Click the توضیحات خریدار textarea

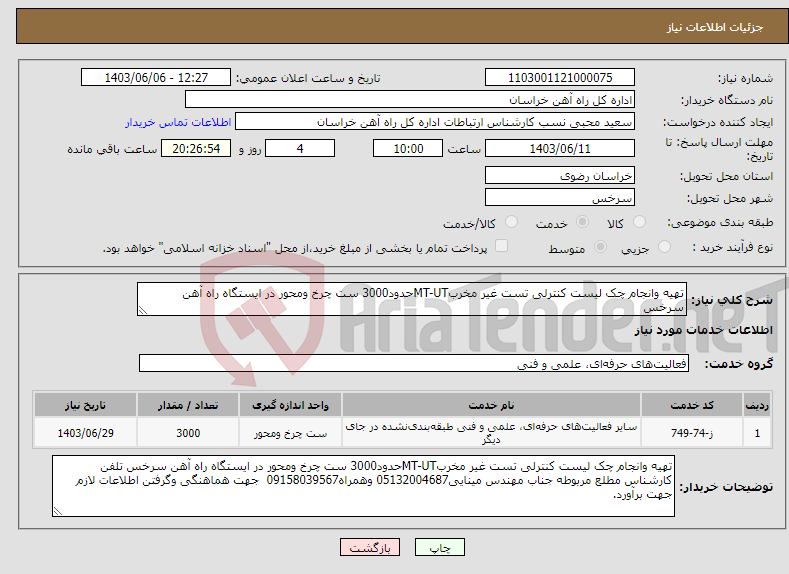[363, 486]
